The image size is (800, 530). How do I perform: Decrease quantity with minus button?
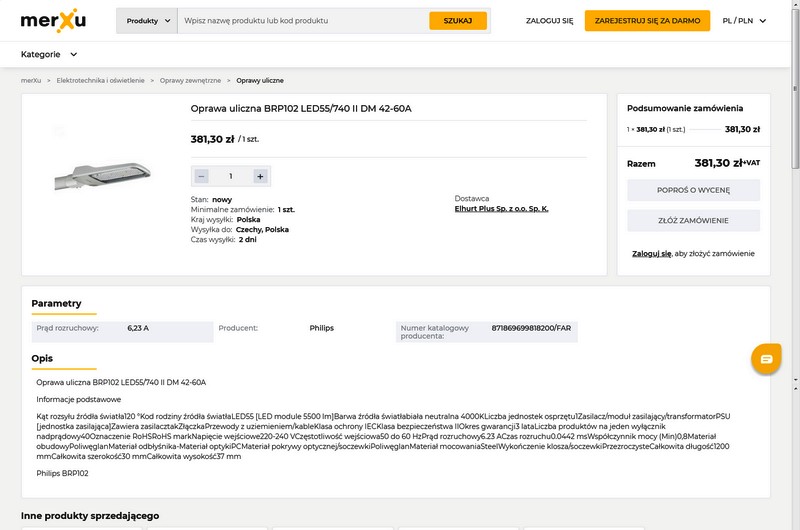click(x=202, y=176)
